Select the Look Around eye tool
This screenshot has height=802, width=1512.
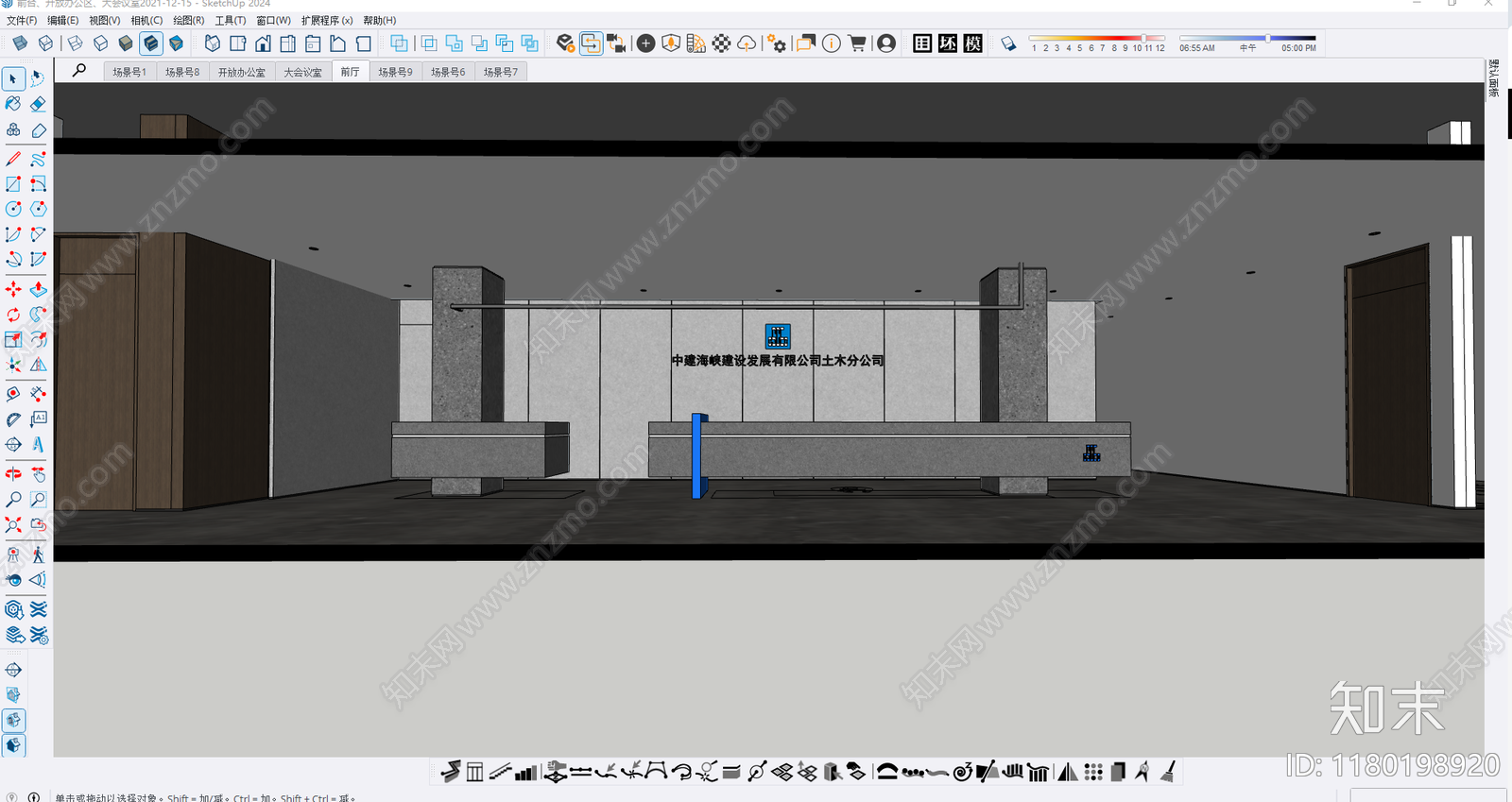coord(13,580)
